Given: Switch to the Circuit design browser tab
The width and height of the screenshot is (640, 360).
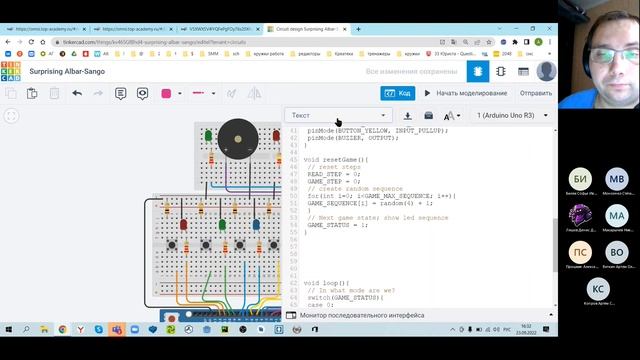Looking at the screenshot, I should pyautogui.click(x=307, y=29).
